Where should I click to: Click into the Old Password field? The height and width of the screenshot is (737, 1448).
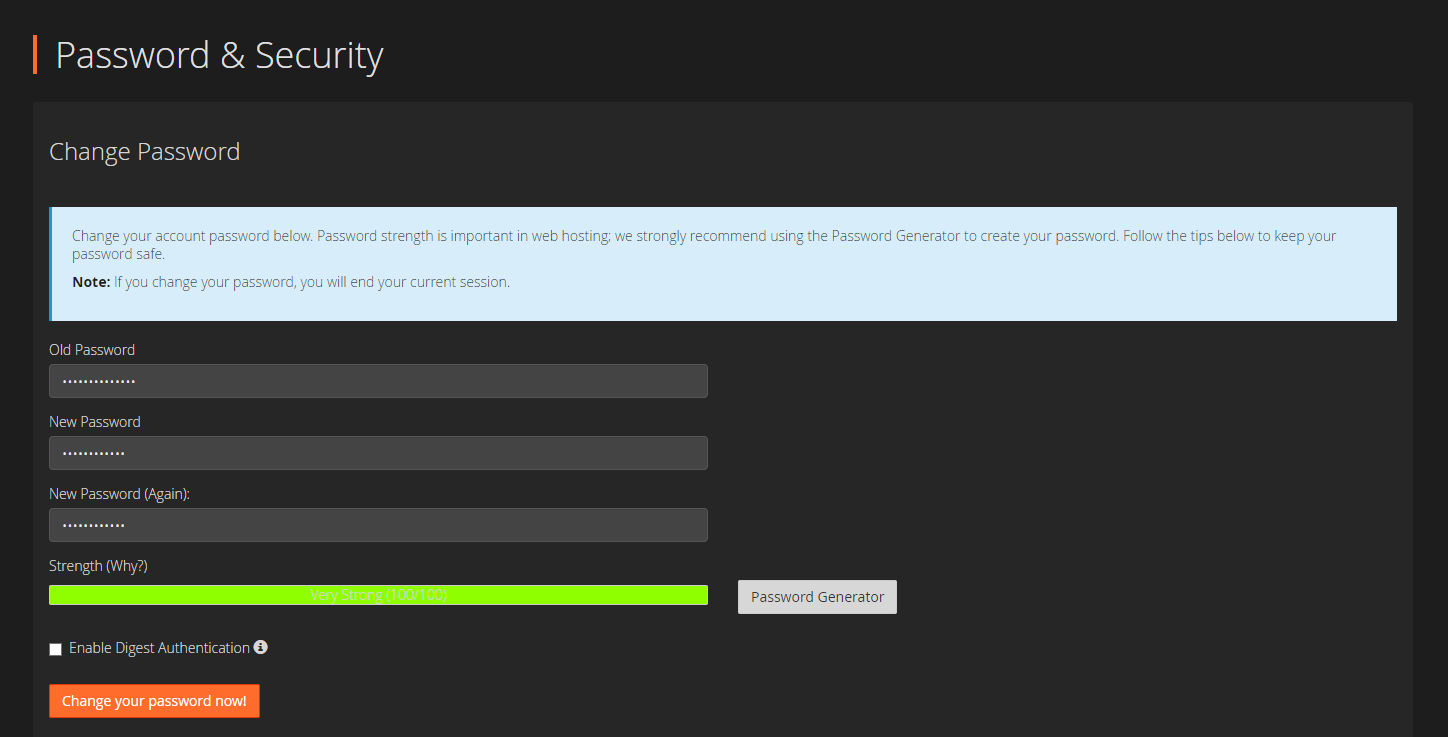click(378, 381)
